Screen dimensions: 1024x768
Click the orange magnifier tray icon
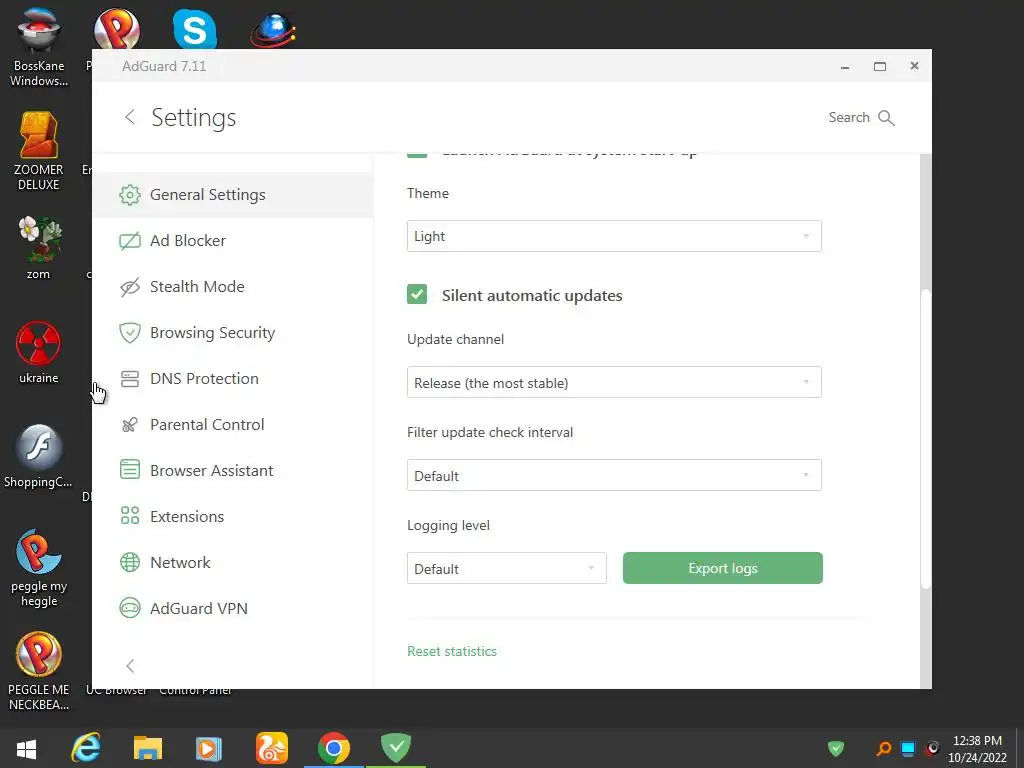click(884, 748)
